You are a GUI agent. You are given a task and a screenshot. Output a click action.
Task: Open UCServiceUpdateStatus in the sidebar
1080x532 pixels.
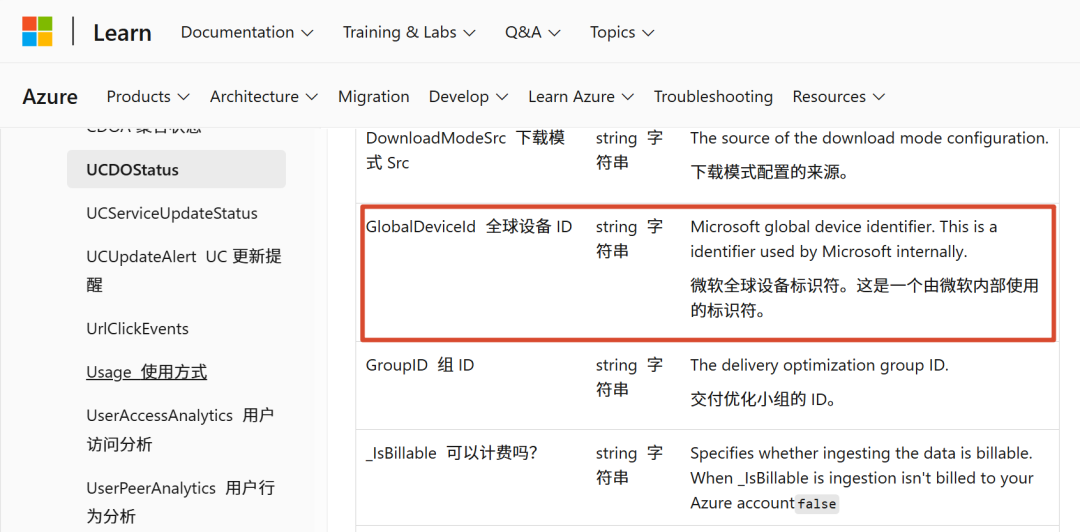coord(172,214)
